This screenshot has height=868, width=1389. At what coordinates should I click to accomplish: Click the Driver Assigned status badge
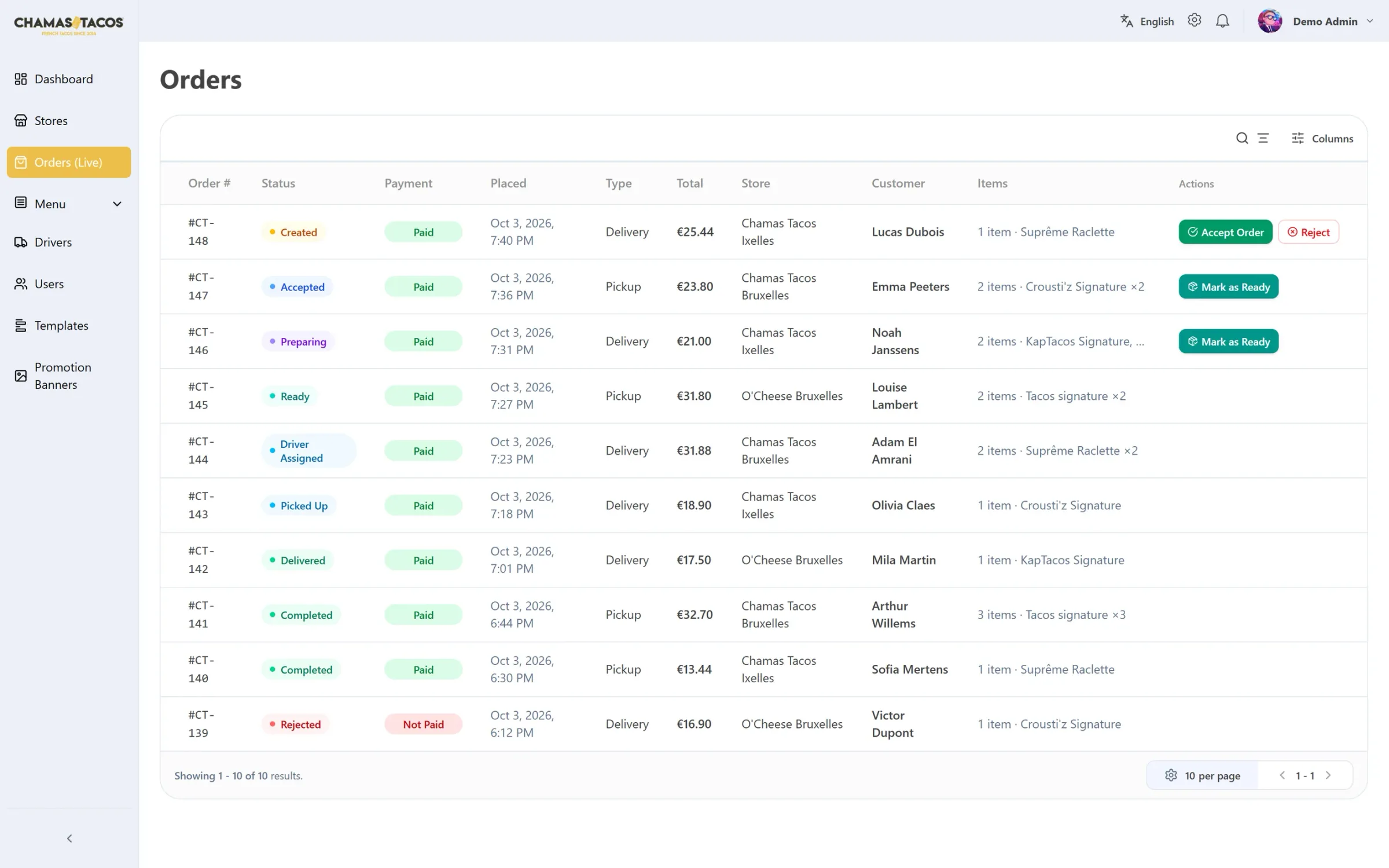point(308,451)
